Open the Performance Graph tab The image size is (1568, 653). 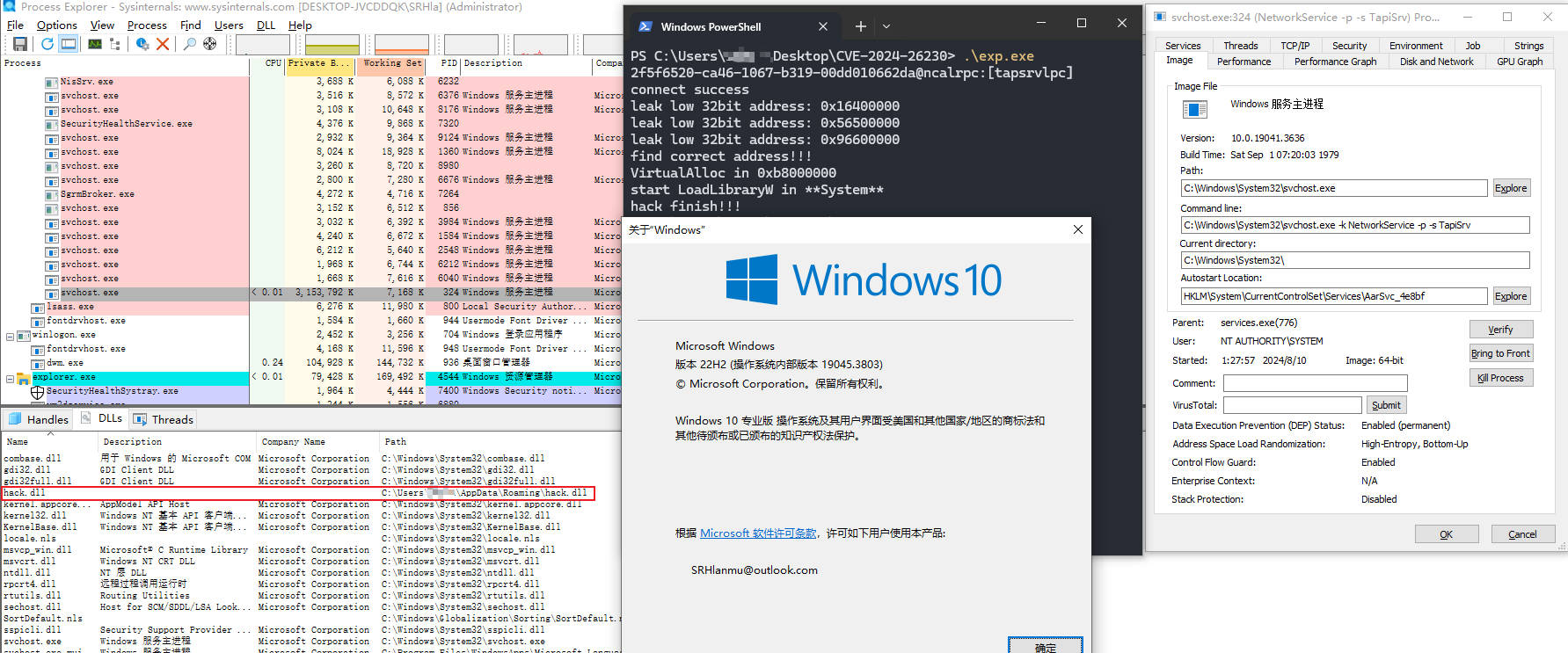(x=1335, y=62)
